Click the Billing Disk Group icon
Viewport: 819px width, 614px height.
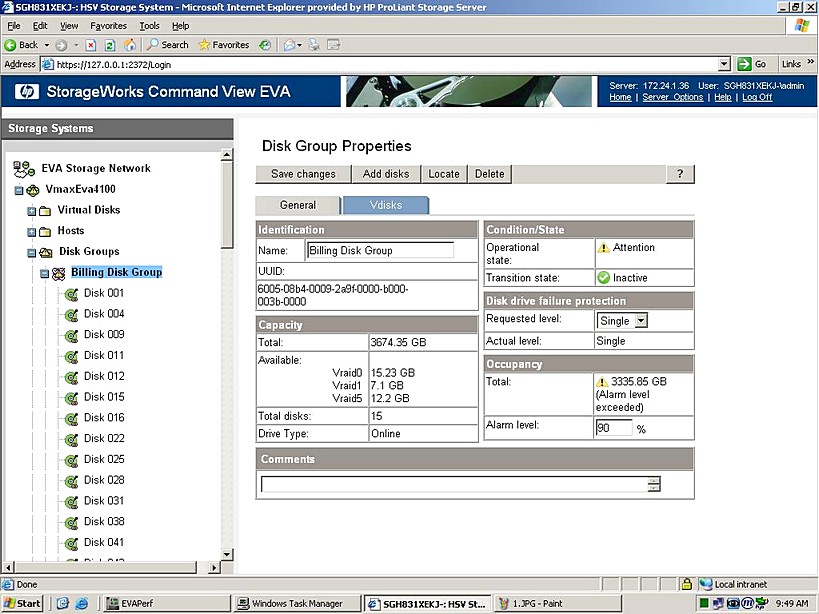pyautogui.click(x=58, y=273)
